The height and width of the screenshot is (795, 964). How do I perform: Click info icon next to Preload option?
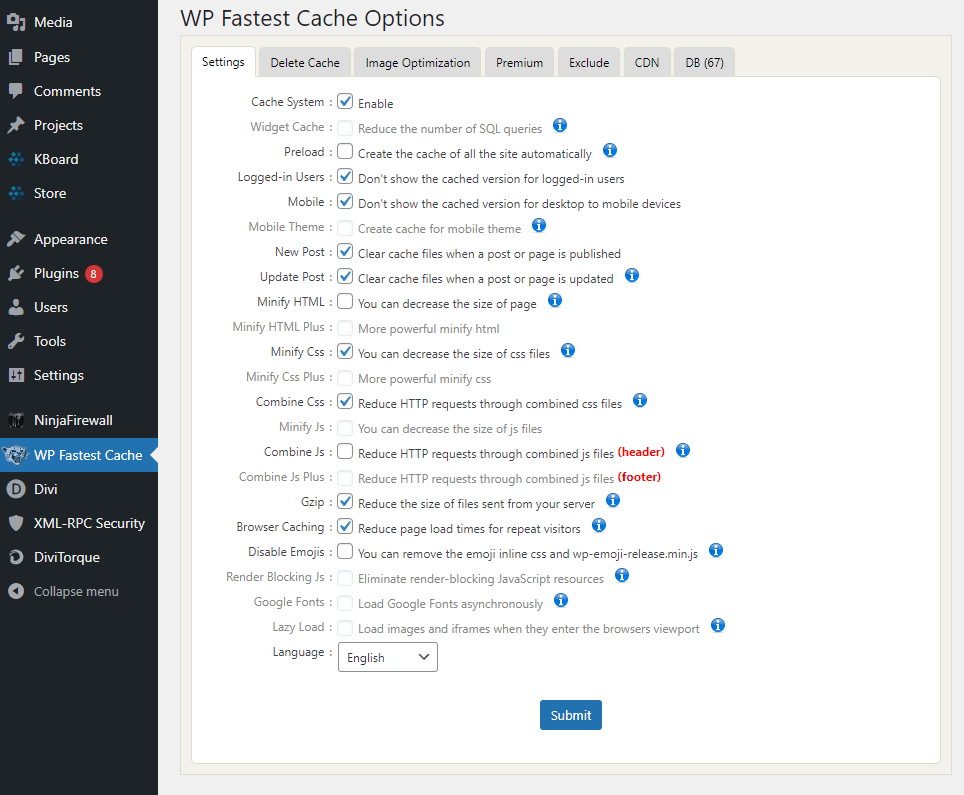click(x=609, y=151)
